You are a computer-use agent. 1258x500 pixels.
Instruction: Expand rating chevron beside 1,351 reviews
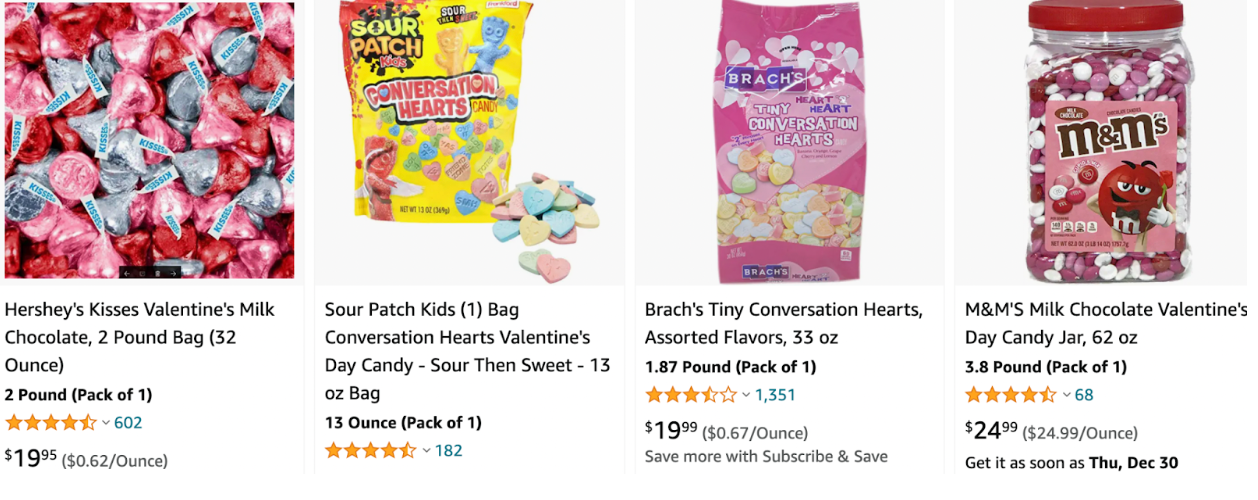[x=746, y=395]
